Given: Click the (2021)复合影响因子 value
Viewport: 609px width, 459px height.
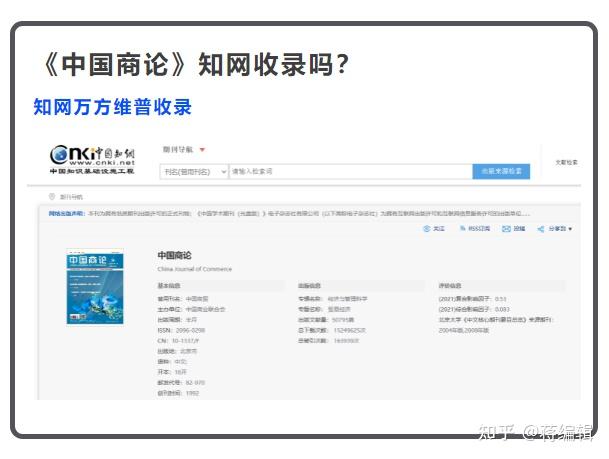Looking at the screenshot, I should (x=501, y=299).
